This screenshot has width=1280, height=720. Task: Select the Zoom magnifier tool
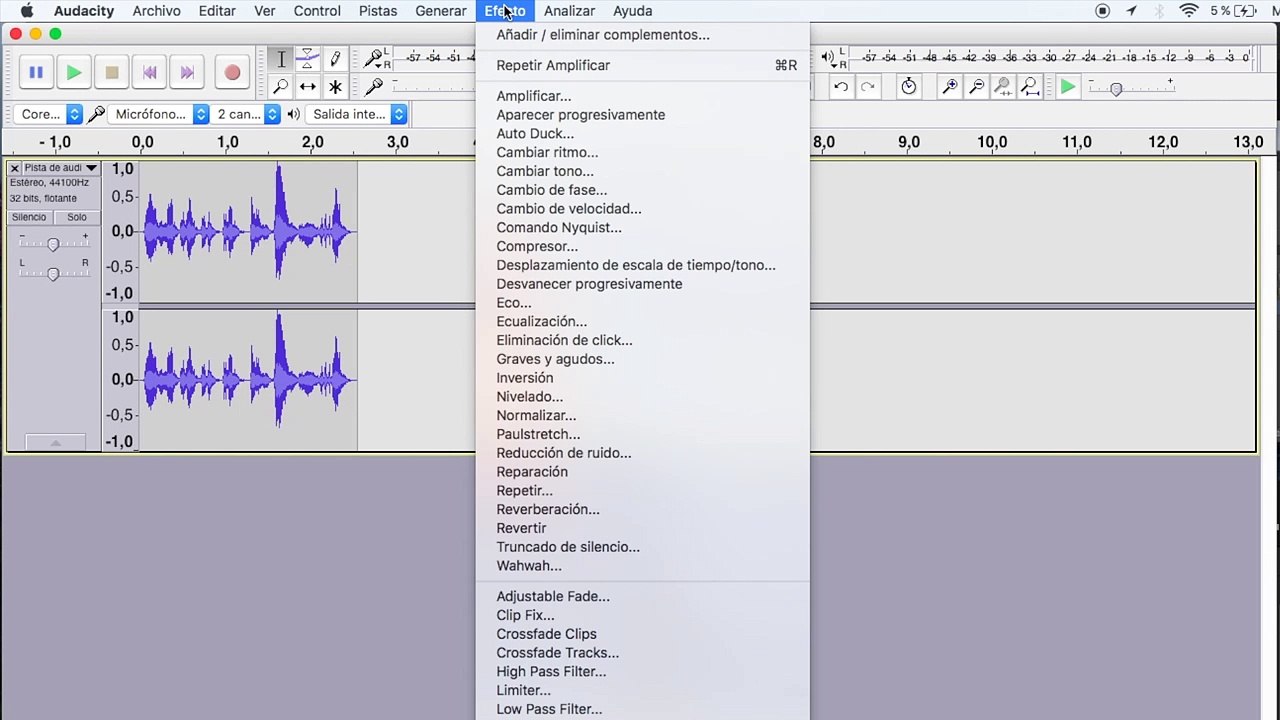281,87
